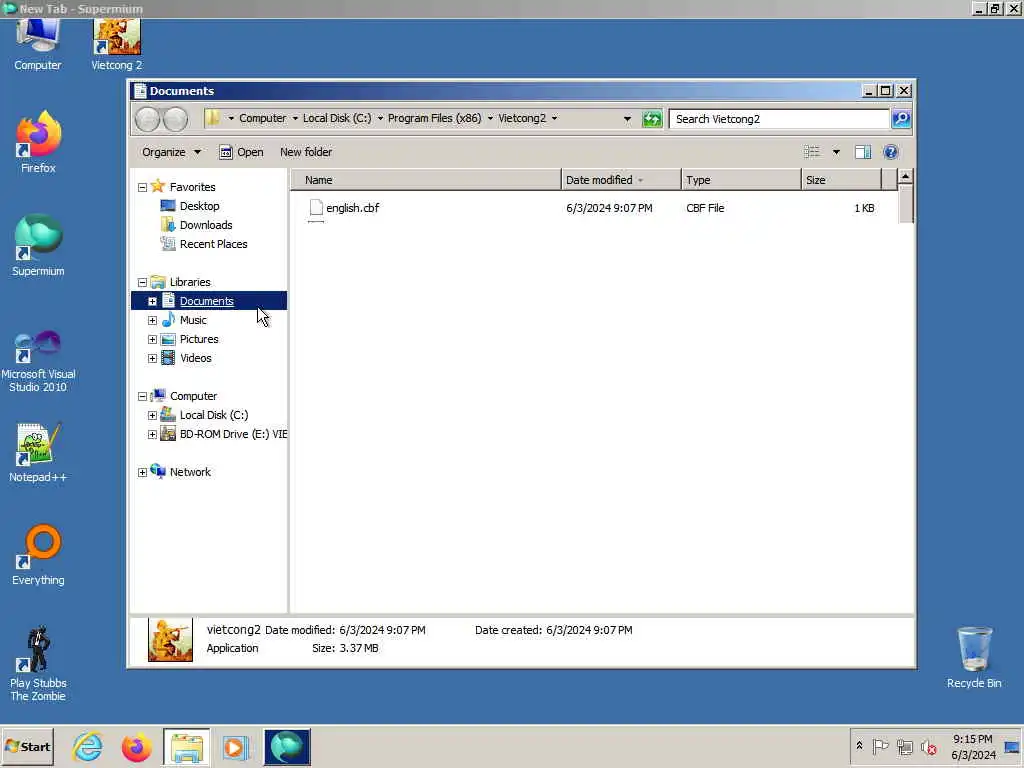Click the Search Vietcong2 input field
Screen dimensions: 1024x768
point(778,119)
